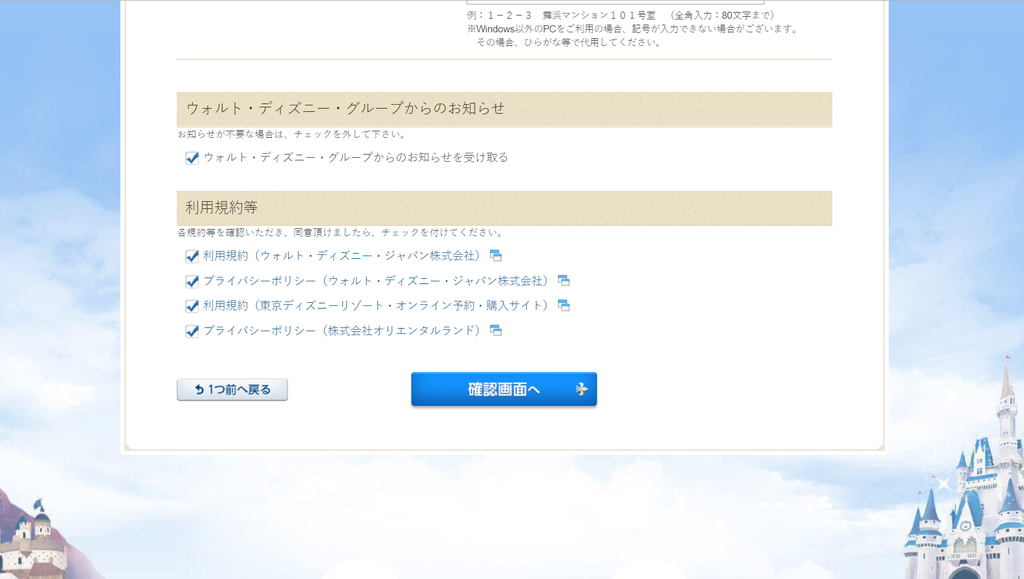This screenshot has width=1024, height=579.
Task: Toggle the 利用規約（ウォルト・ディズニー・ジャパン株式会社） checkbox
Action: point(192,256)
